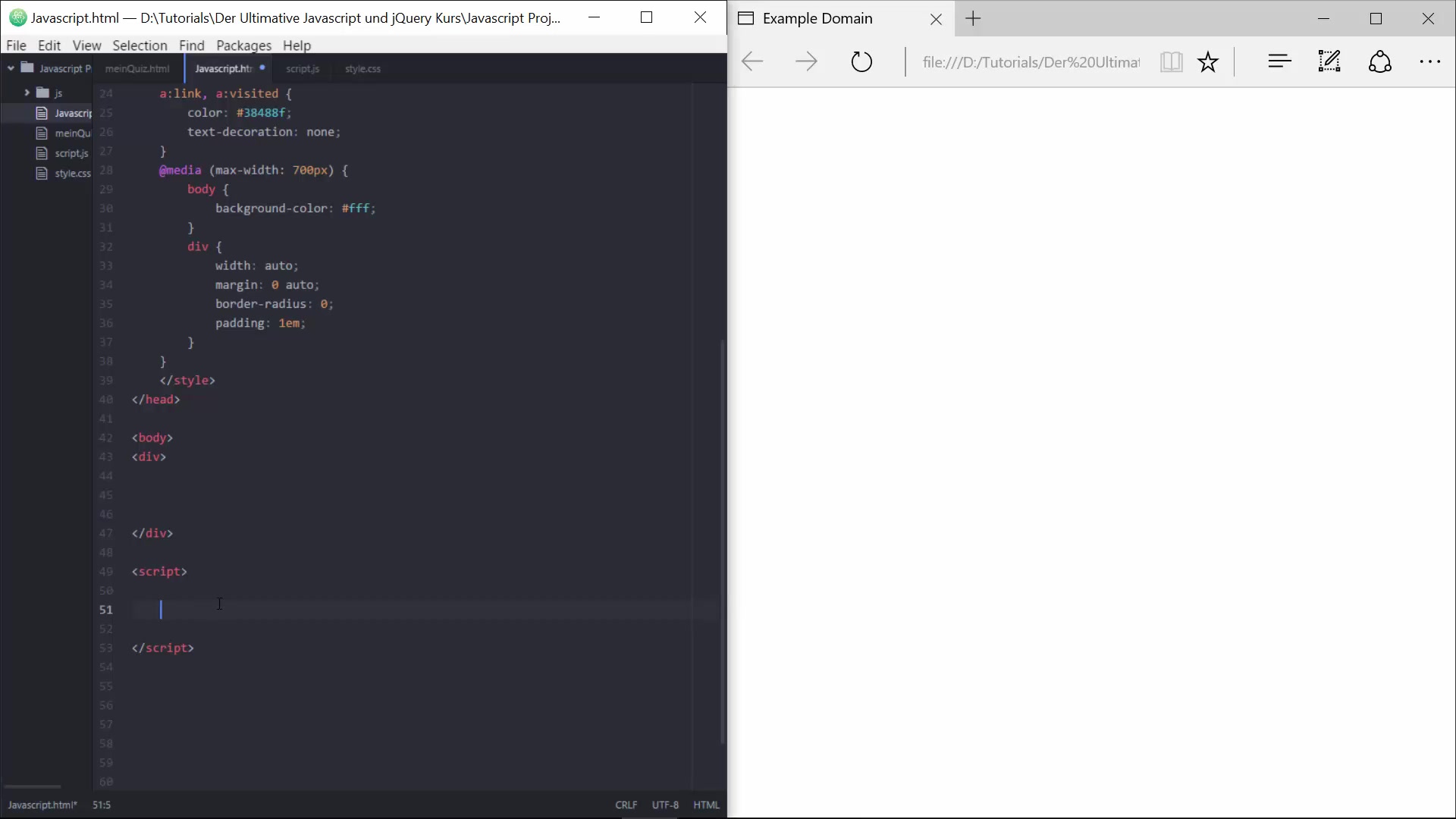Image resolution: width=1456 pixels, height=819 pixels.
Task: Refresh the page in the Edge browser
Action: click(x=861, y=61)
